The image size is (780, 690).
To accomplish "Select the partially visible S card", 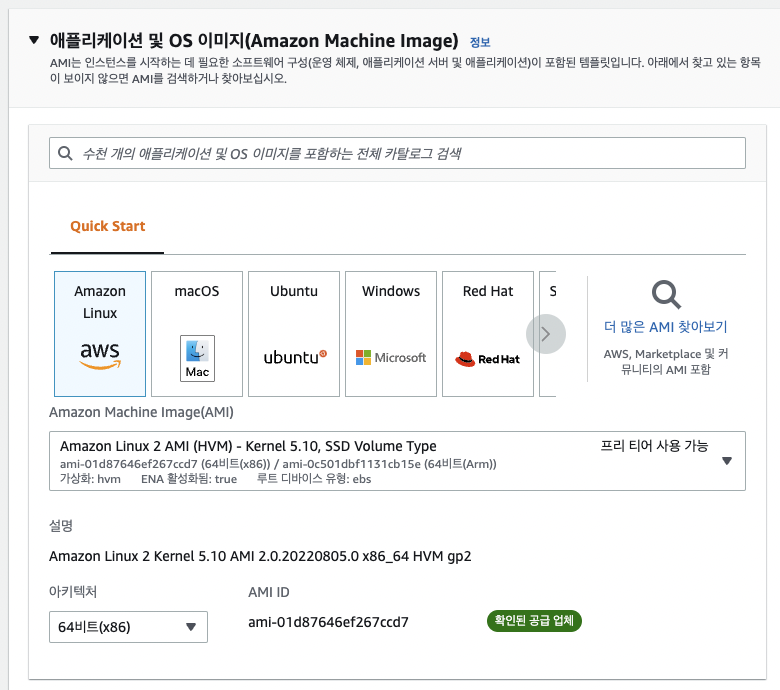I will point(548,334).
